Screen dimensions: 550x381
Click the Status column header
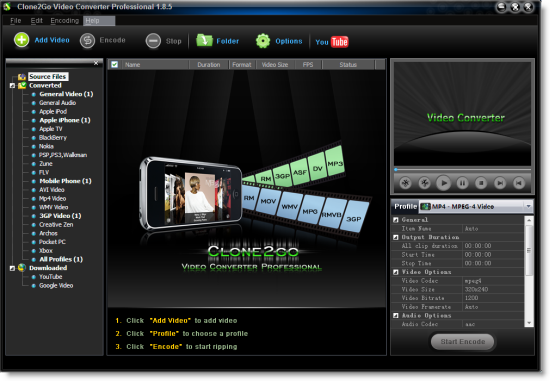(348, 65)
